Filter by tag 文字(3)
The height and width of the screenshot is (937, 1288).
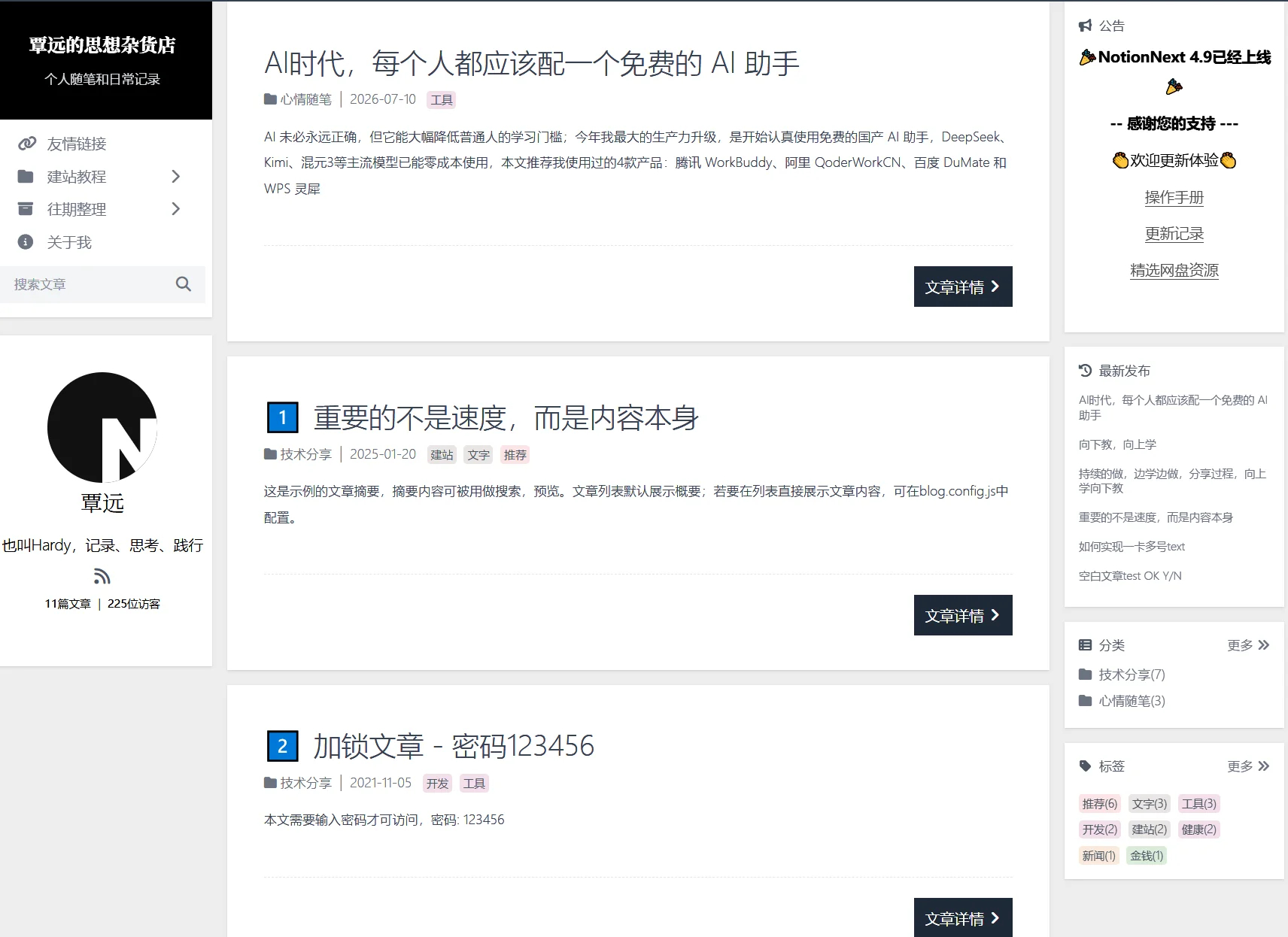coord(1150,804)
